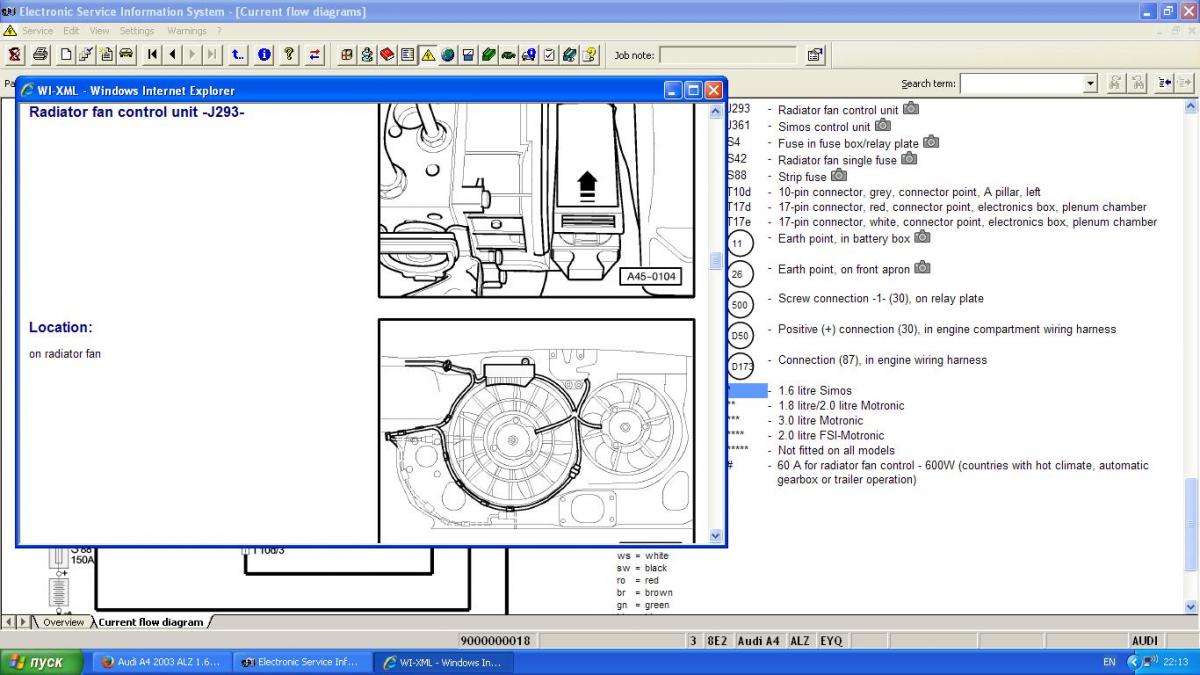Click 'Connection (87), in engine wiring harness' text
Image resolution: width=1200 pixels, height=675 pixels.
pyautogui.click(x=883, y=360)
